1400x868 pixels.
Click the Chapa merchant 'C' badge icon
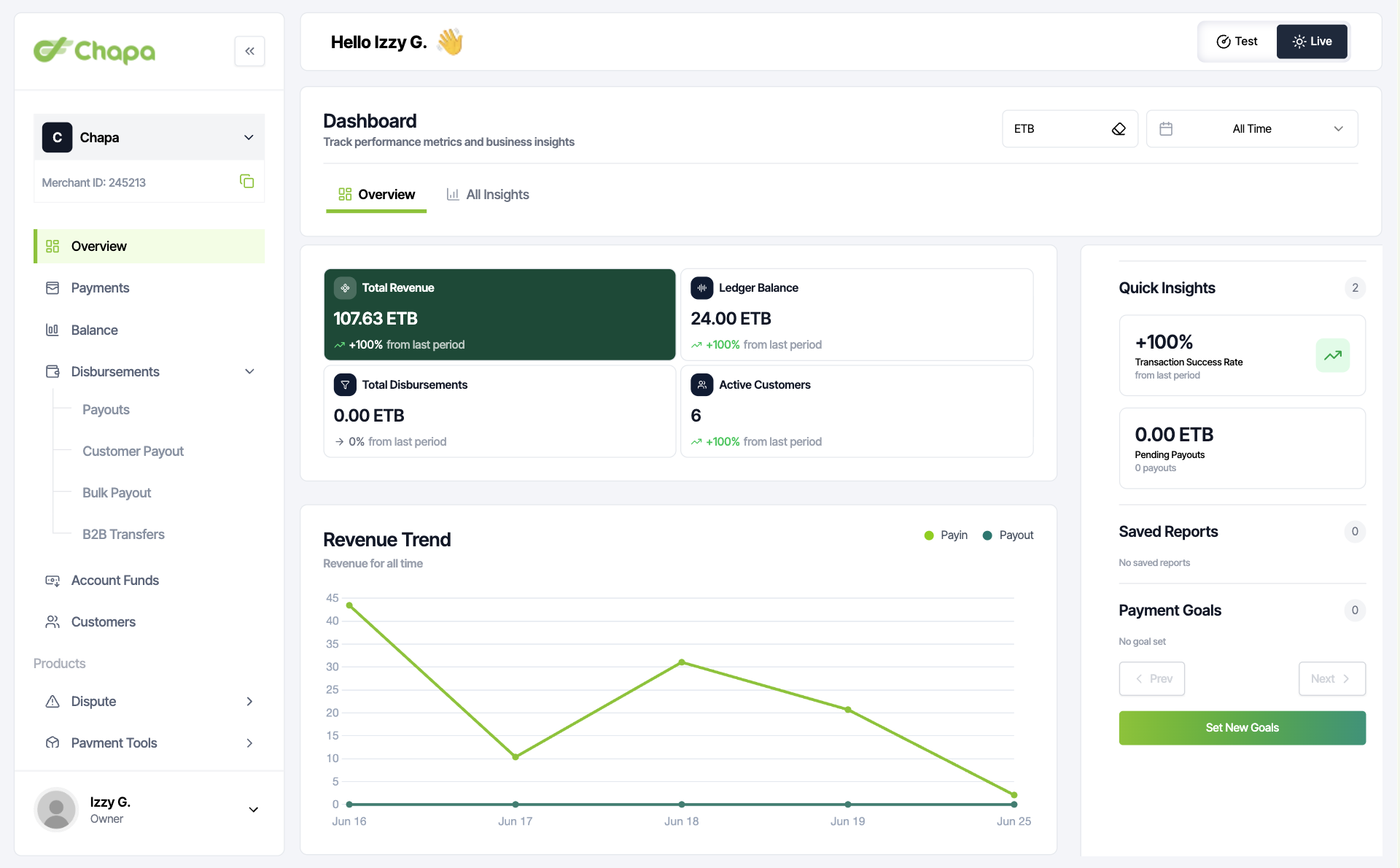coord(57,138)
